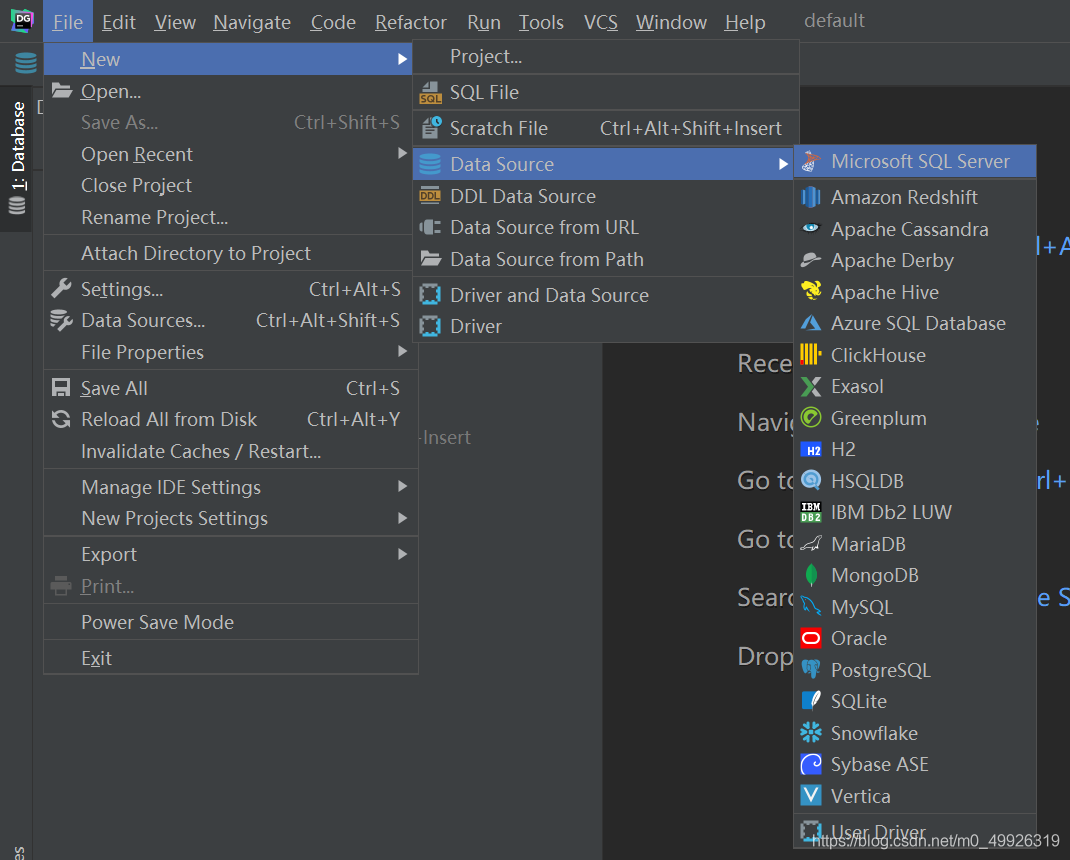Click the ClickHouse bars icon

click(x=811, y=355)
